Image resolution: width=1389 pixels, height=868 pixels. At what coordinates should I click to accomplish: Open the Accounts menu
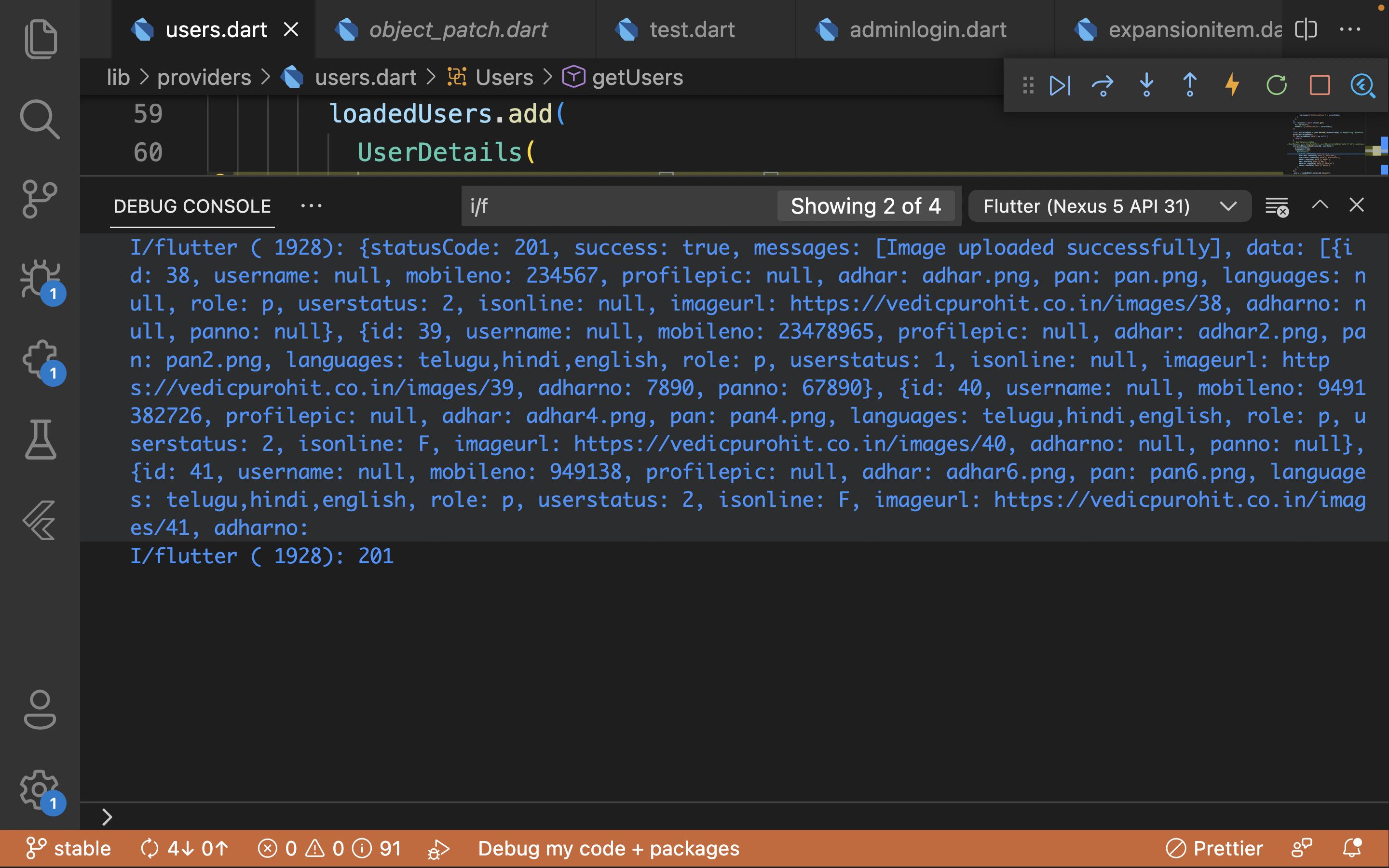(x=40, y=709)
